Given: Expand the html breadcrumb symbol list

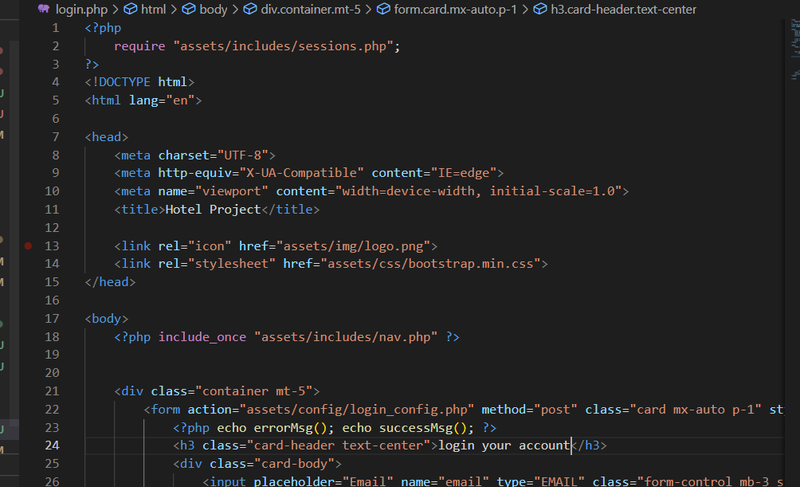Looking at the screenshot, I should tap(153, 9).
